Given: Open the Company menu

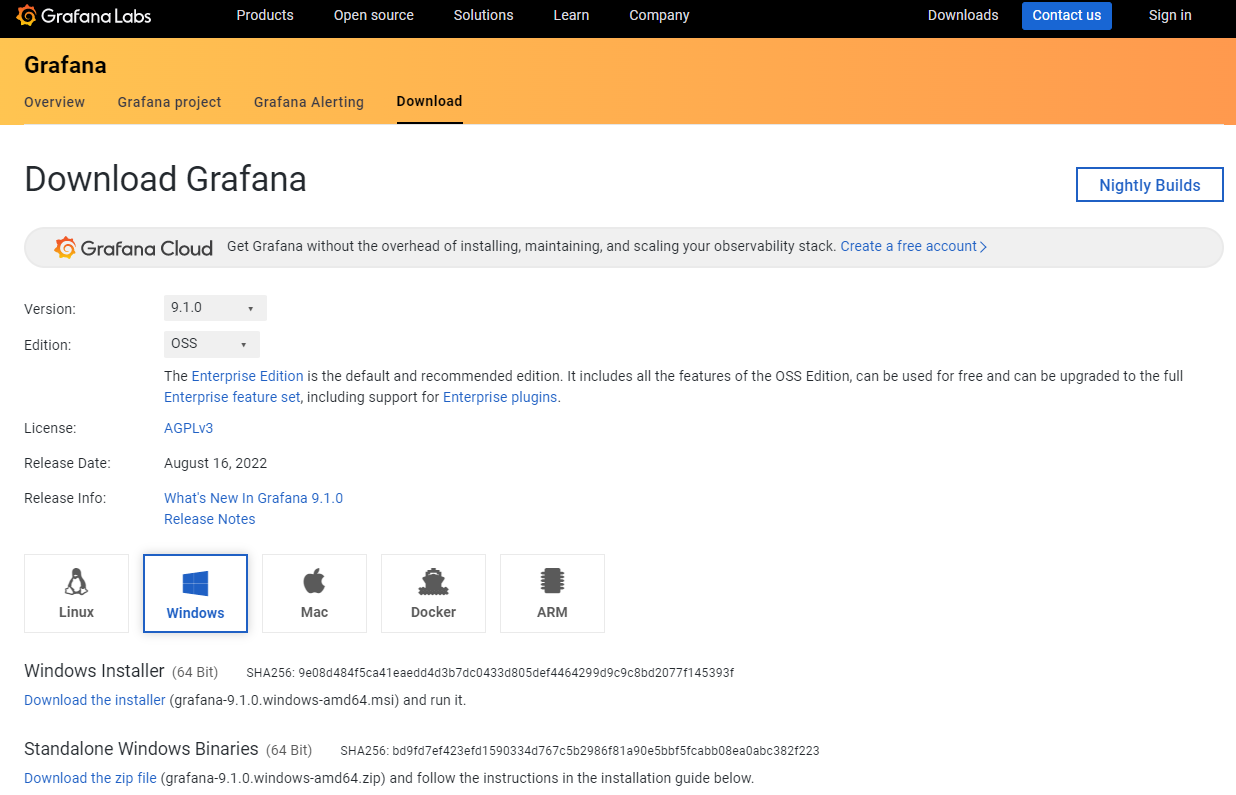Looking at the screenshot, I should click(659, 15).
